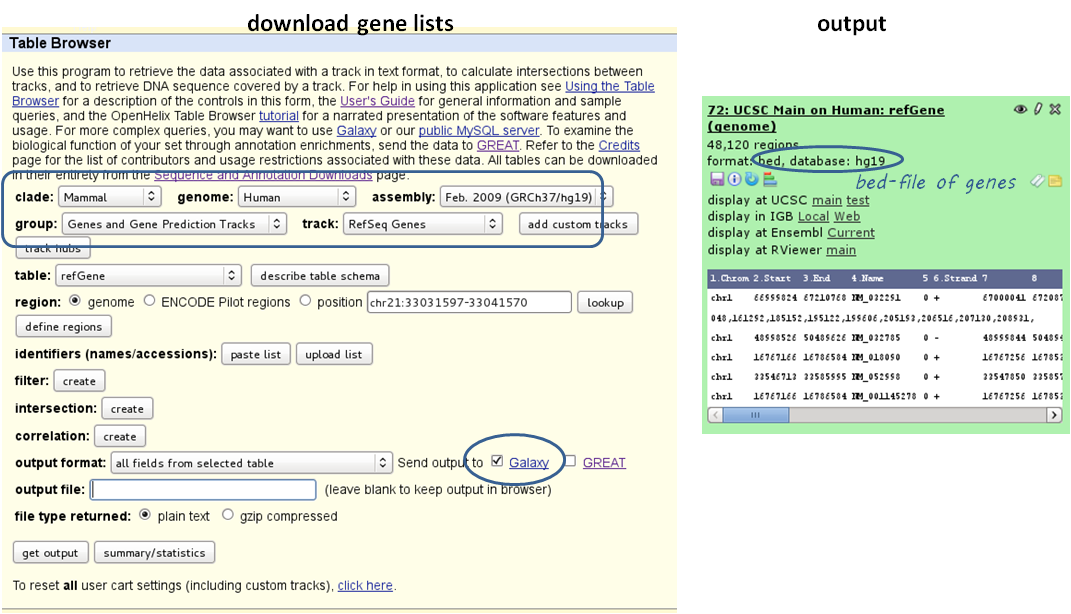Edit dataset tags icon

pyautogui.click(x=1037, y=180)
